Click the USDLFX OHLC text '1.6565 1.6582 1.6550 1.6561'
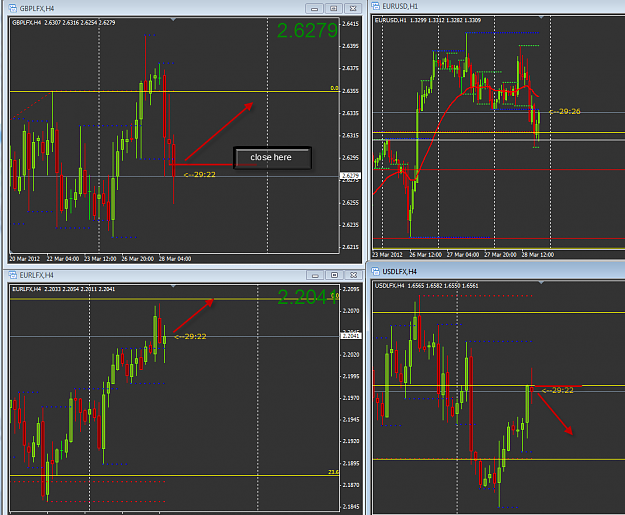The image size is (625, 515). pyautogui.click(x=443, y=285)
